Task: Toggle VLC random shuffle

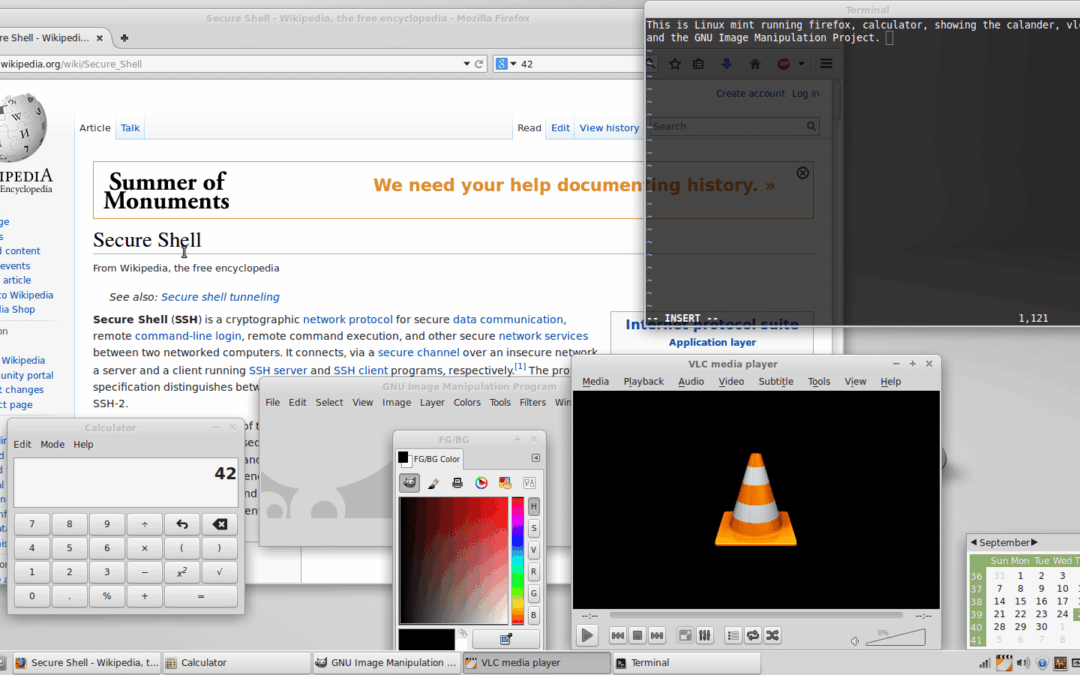Action: (773, 635)
